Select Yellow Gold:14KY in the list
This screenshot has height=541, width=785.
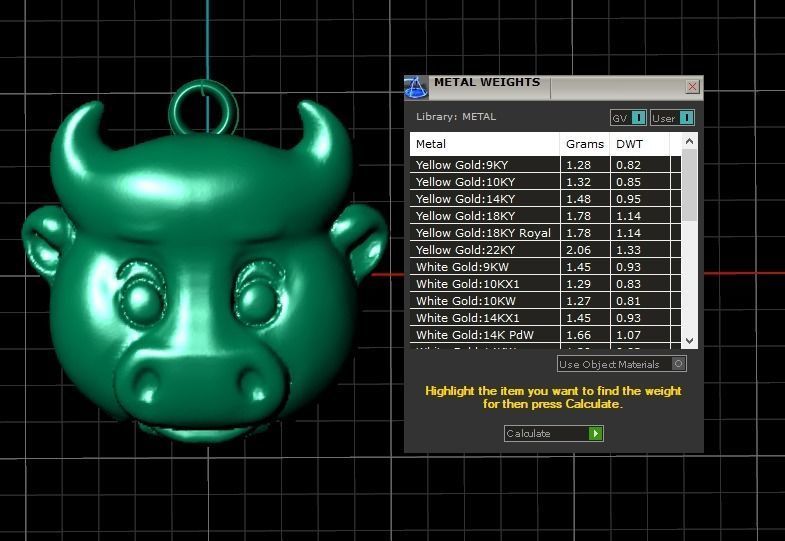[484, 199]
